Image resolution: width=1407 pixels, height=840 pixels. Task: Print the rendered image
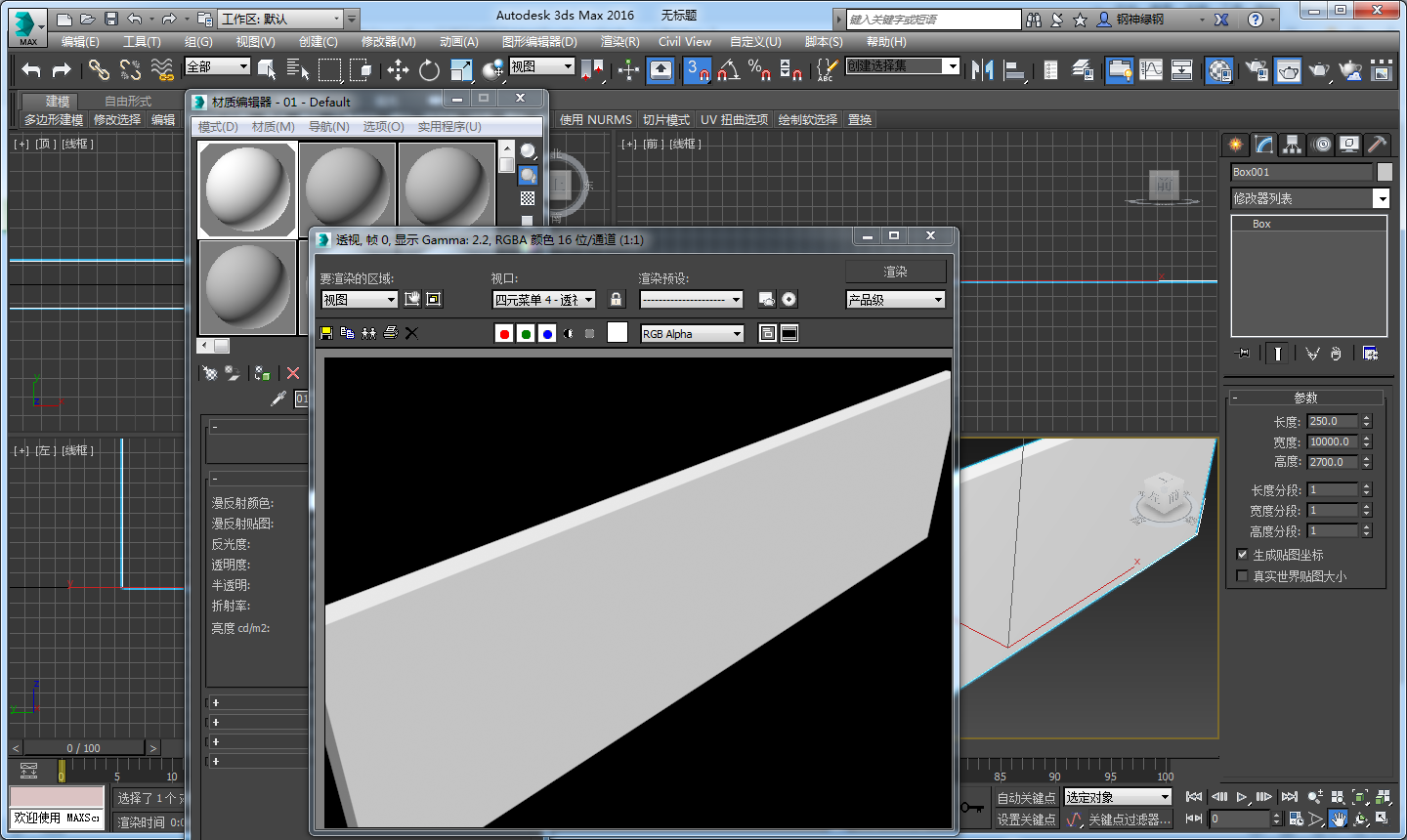pyautogui.click(x=391, y=333)
